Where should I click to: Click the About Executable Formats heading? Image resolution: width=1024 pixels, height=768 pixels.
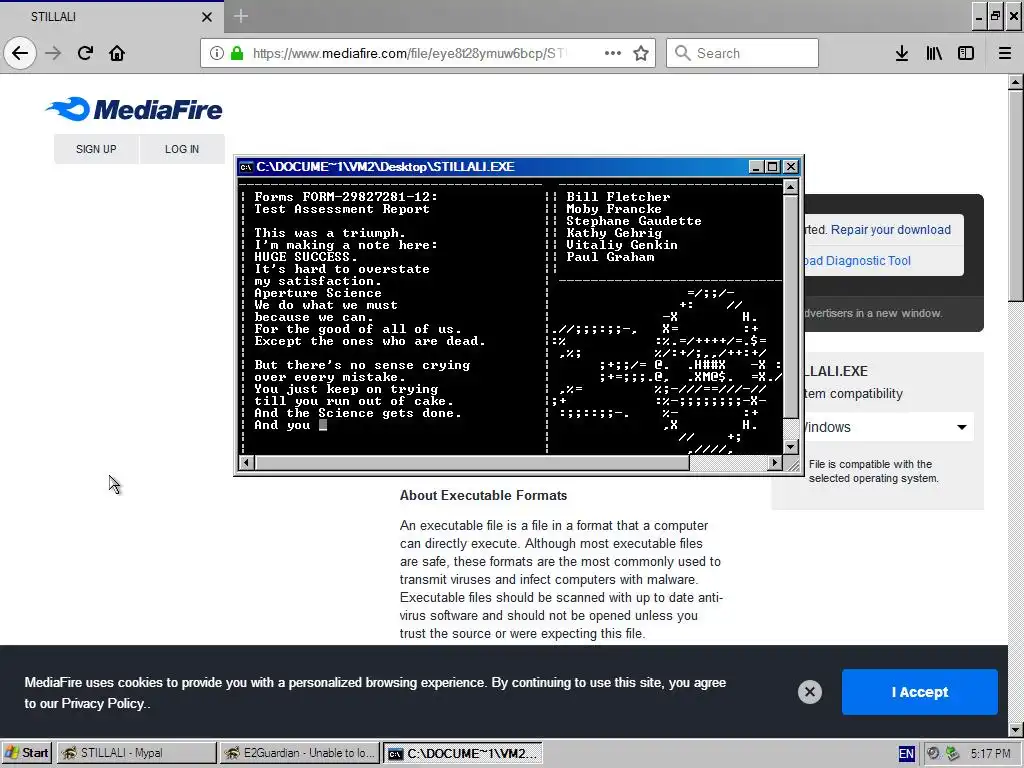coord(483,495)
